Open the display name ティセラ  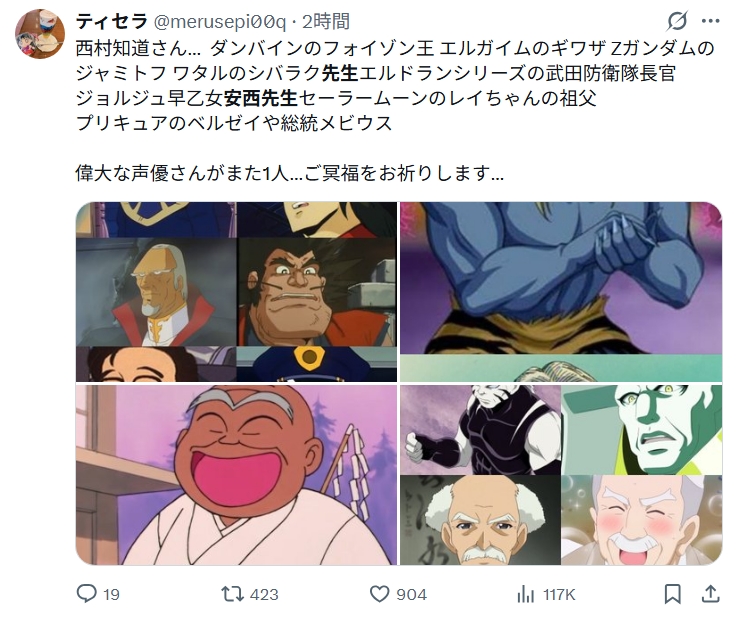tap(112, 21)
